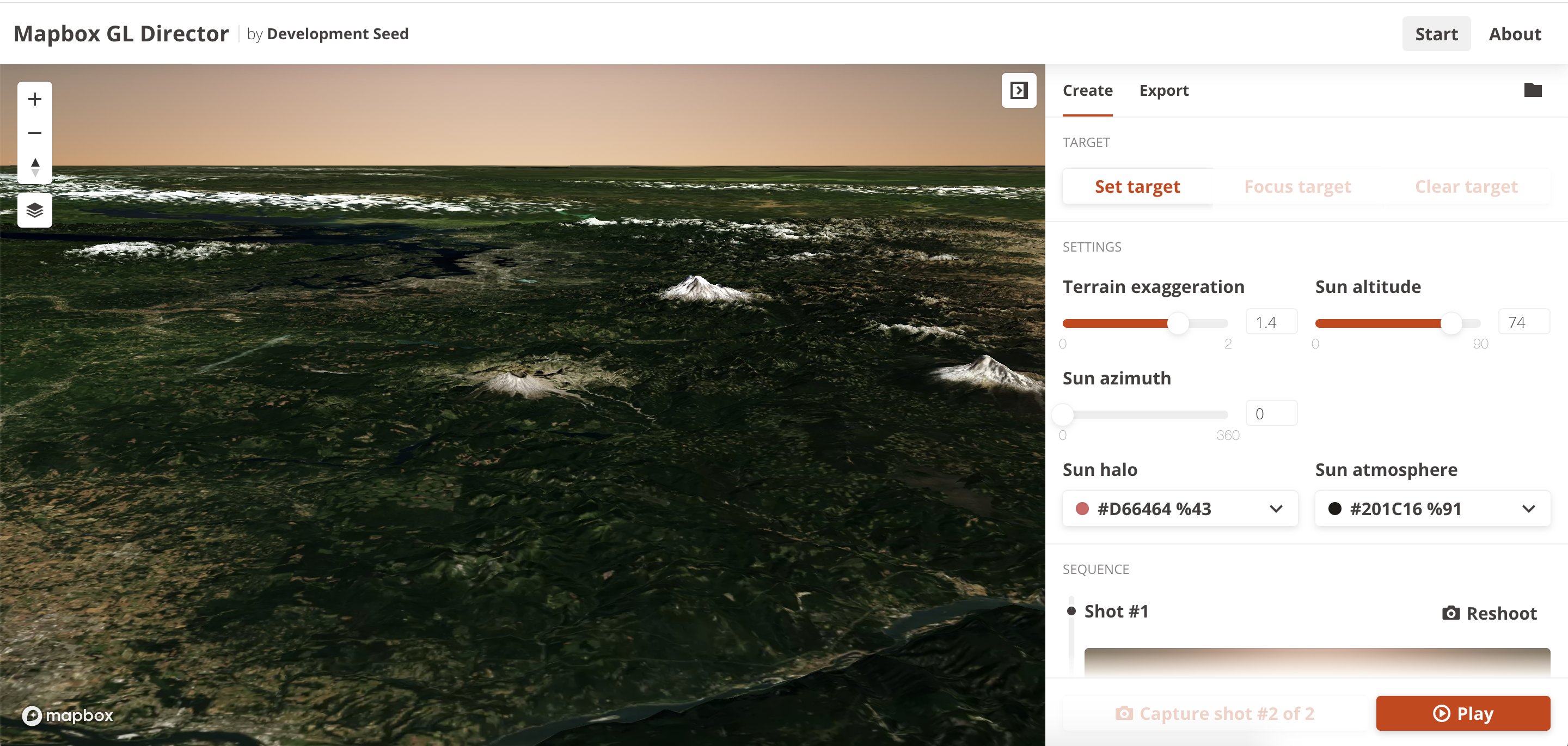The image size is (1568, 746).
Task: Click the Focus target button
Action: 1297,186
